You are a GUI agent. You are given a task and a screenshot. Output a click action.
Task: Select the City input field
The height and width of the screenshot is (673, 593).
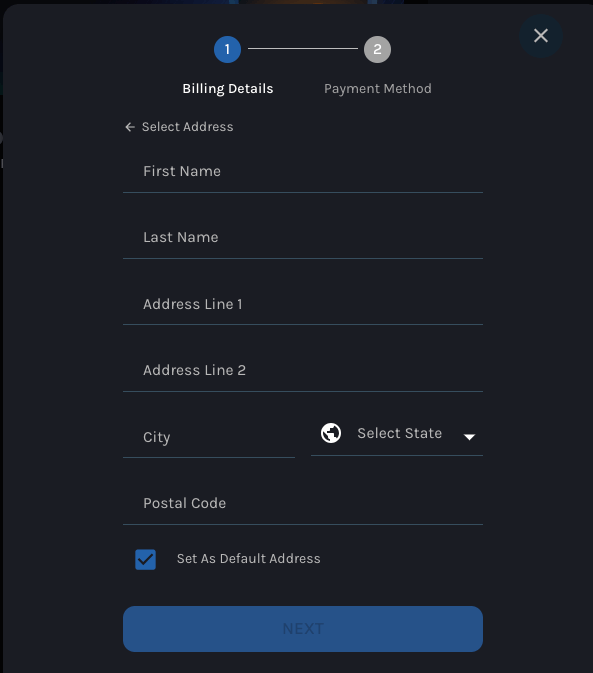[x=209, y=437]
